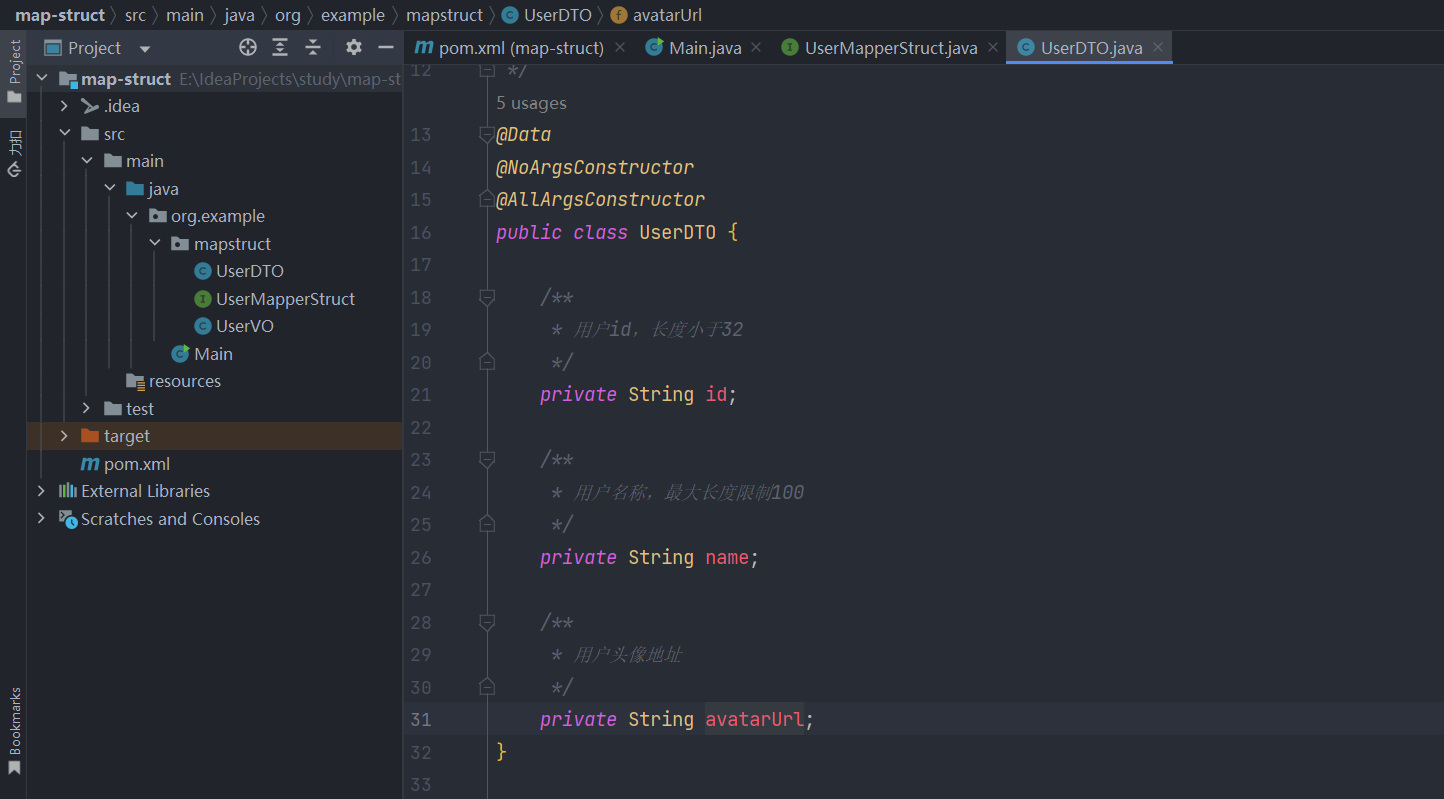Image resolution: width=1444 pixels, height=799 pixels.
Task: Open the 5 usages link above UserDTO
Action: 531,102
